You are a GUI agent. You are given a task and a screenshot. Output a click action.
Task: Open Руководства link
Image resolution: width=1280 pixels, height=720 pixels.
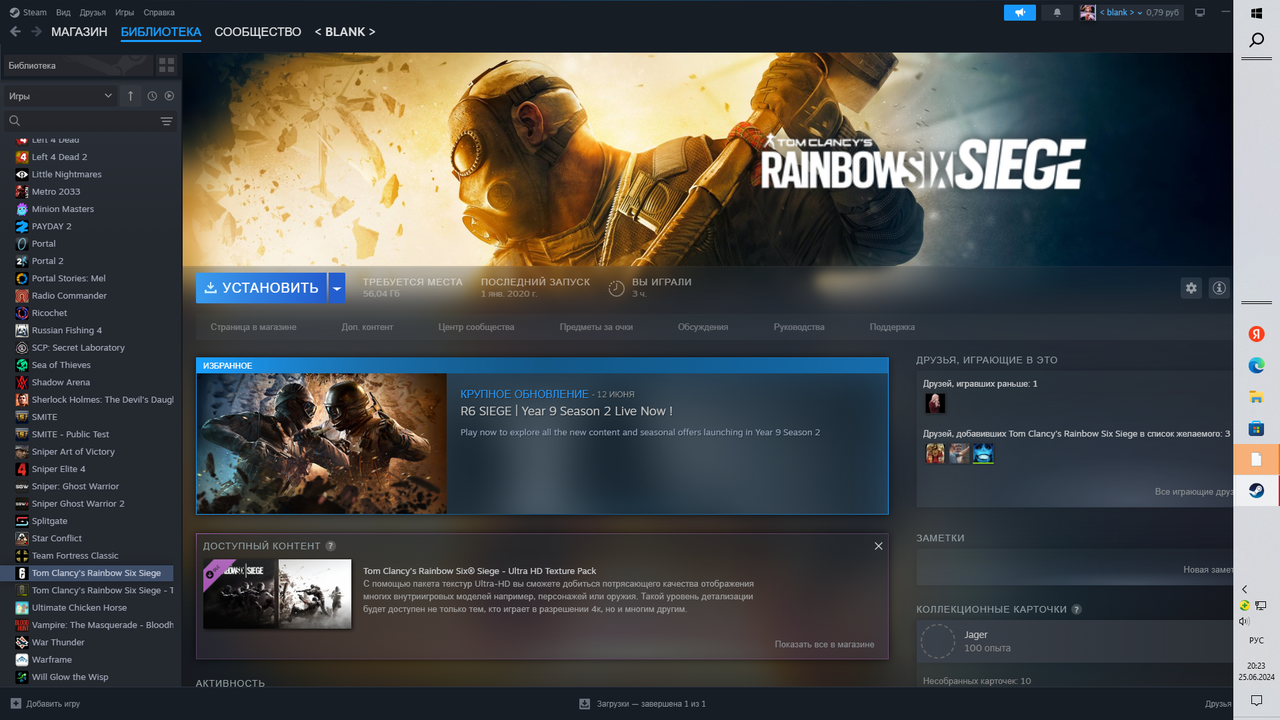click(799, 327)
